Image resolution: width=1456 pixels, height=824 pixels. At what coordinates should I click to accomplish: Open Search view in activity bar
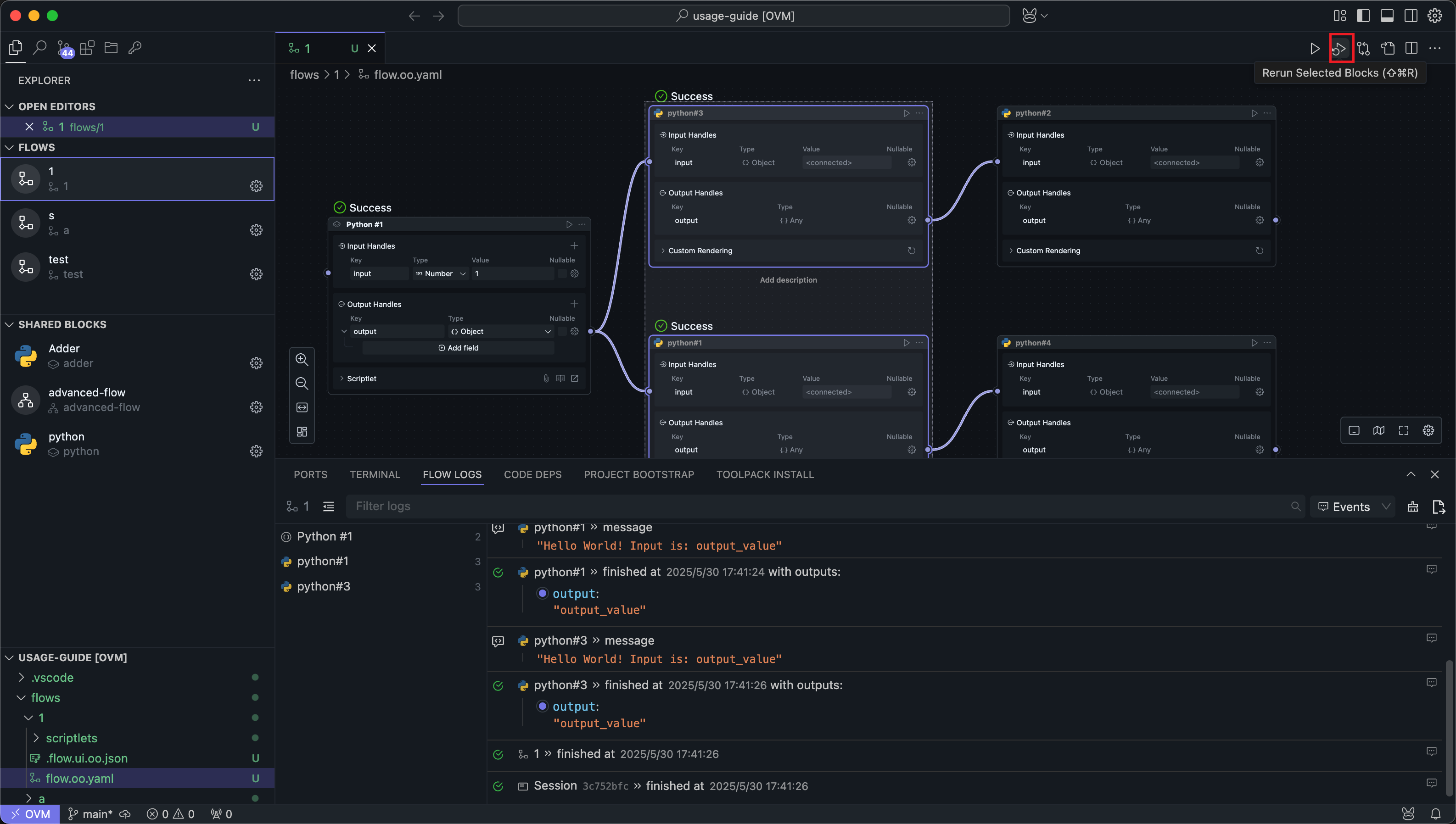39,48
